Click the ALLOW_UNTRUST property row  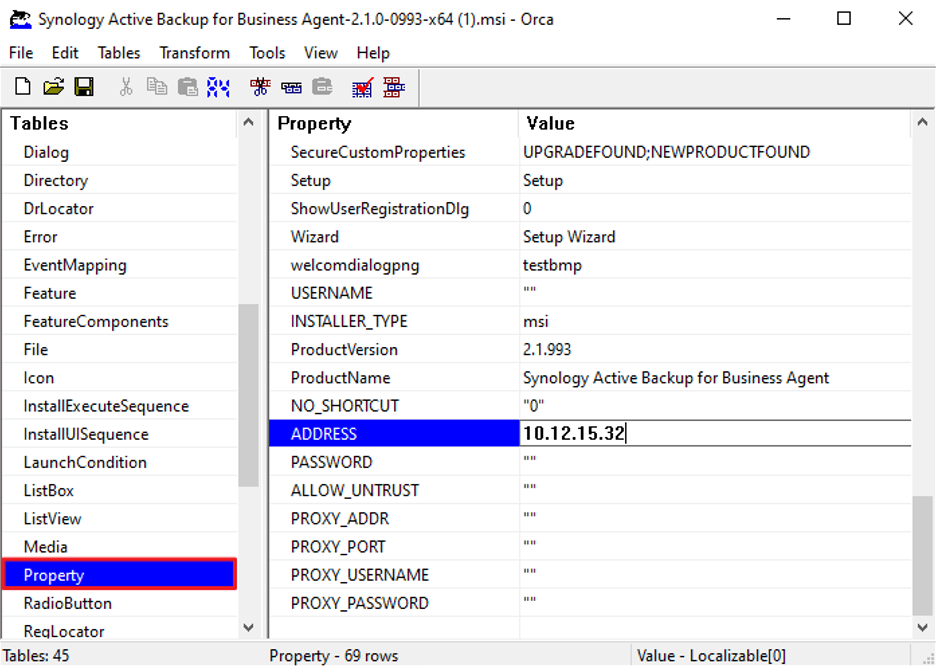coord(590,491)
